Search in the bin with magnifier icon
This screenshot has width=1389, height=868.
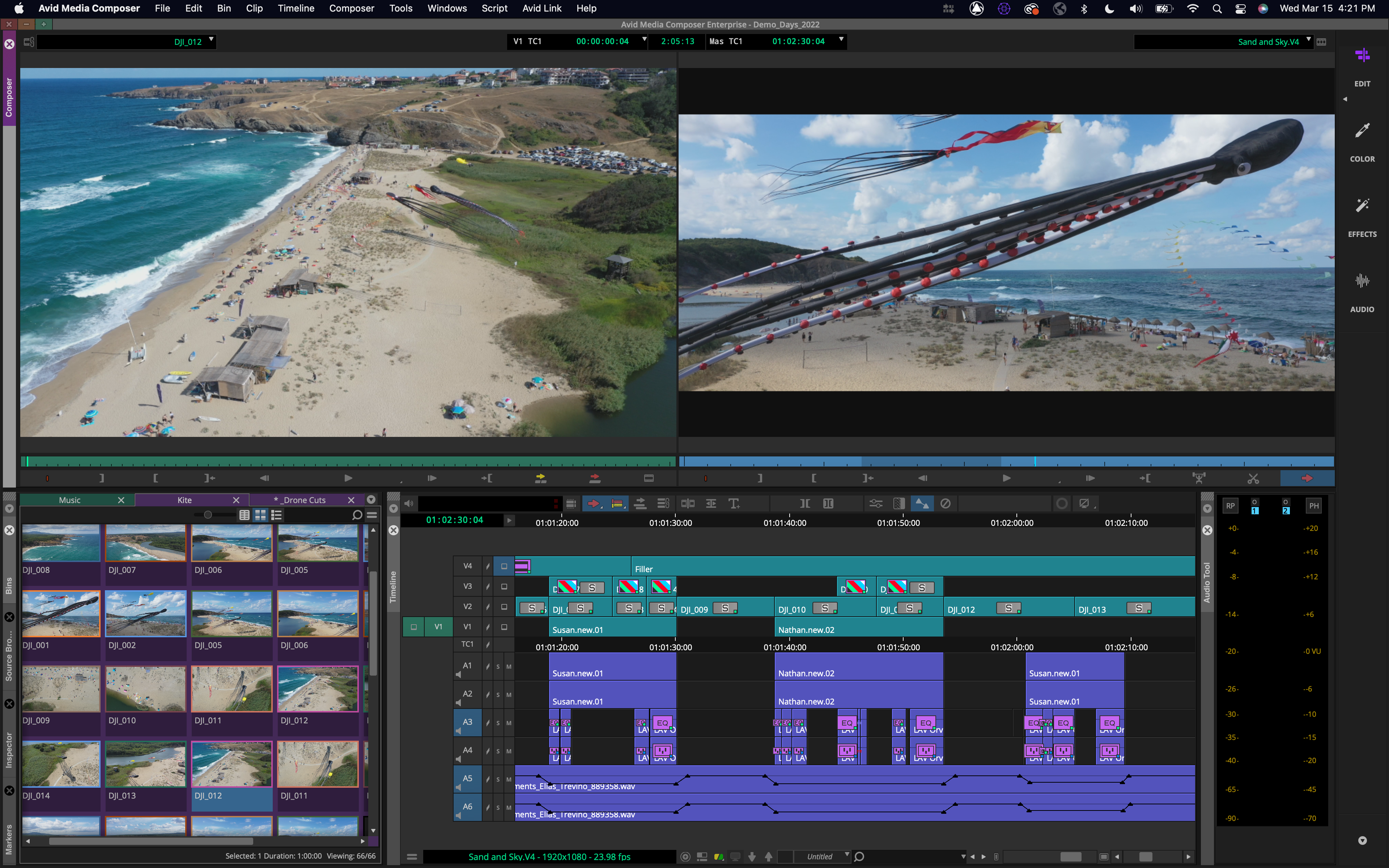(357, 515)
